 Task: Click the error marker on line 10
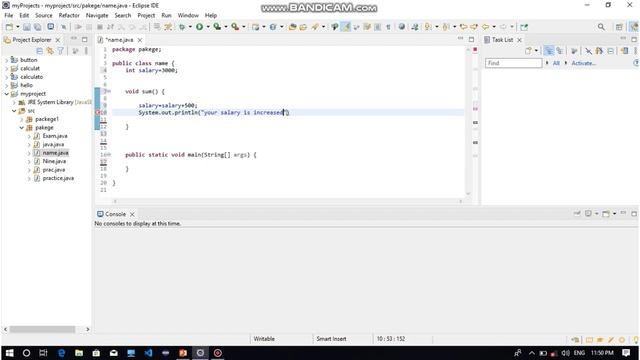click(x=98, y=112)
